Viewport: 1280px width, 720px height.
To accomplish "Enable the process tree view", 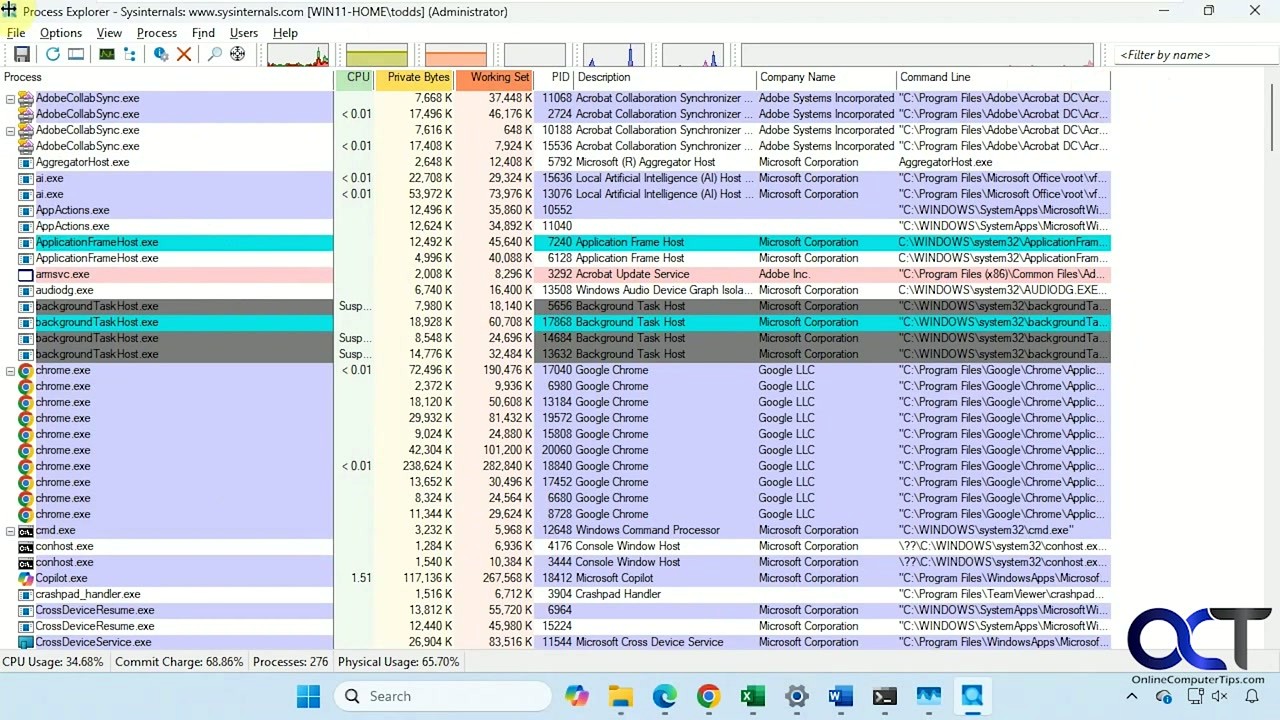I will tap(129, 54).
